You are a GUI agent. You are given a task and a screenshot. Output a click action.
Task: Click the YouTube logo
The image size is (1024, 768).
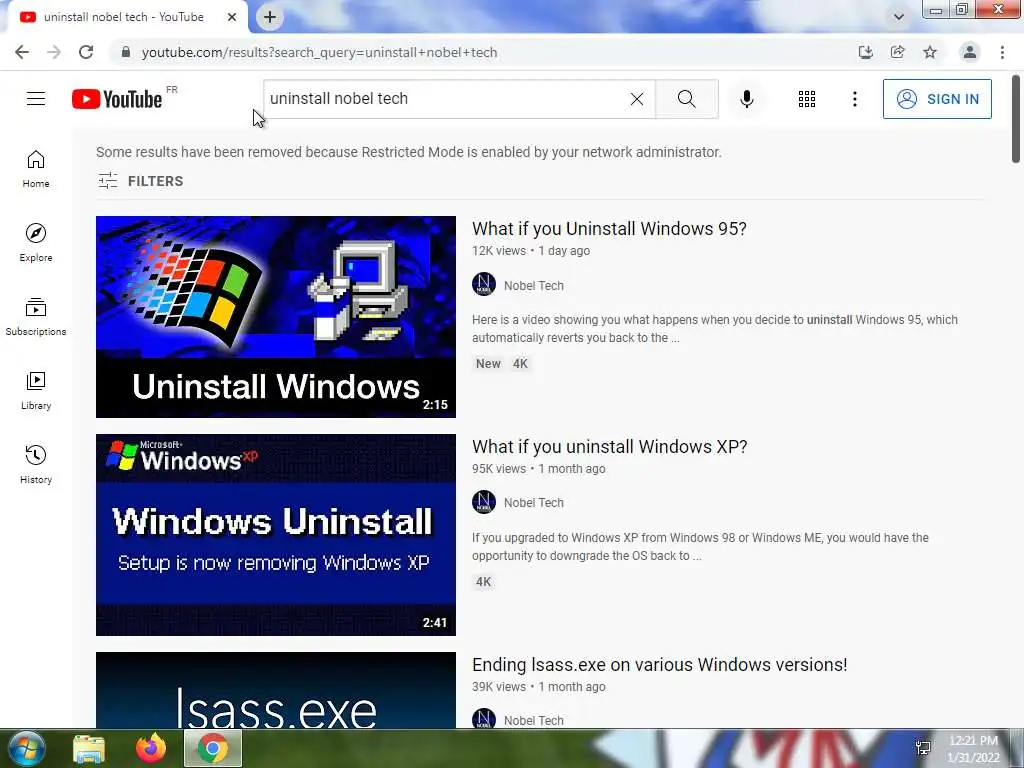click(x=118, y=99)
